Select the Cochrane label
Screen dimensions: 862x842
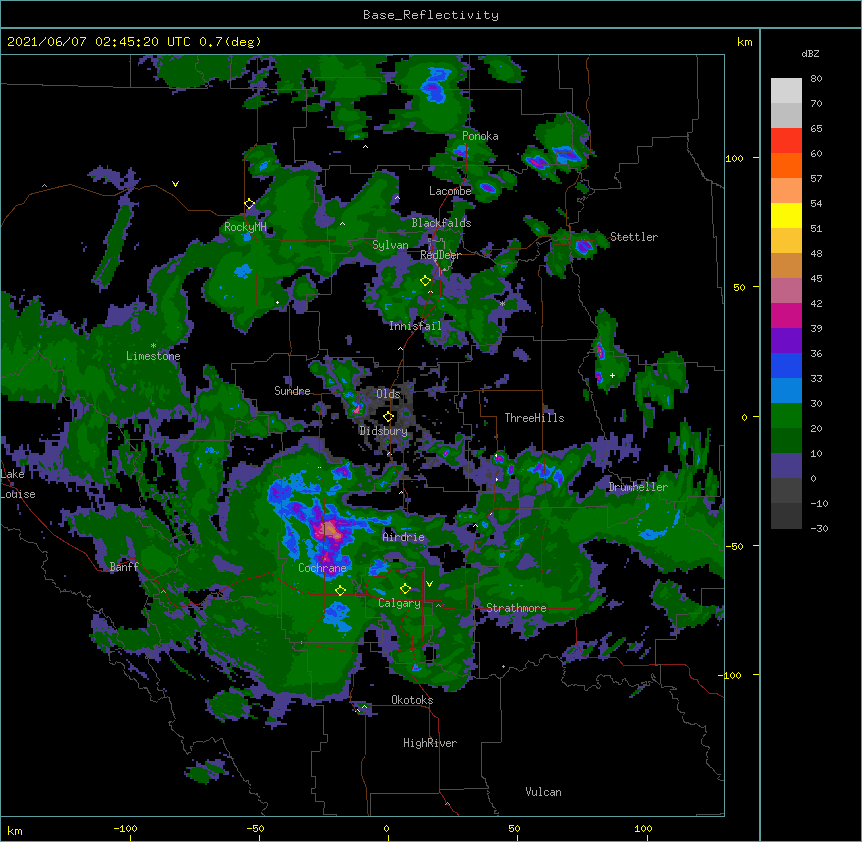(x=322, y=568)
